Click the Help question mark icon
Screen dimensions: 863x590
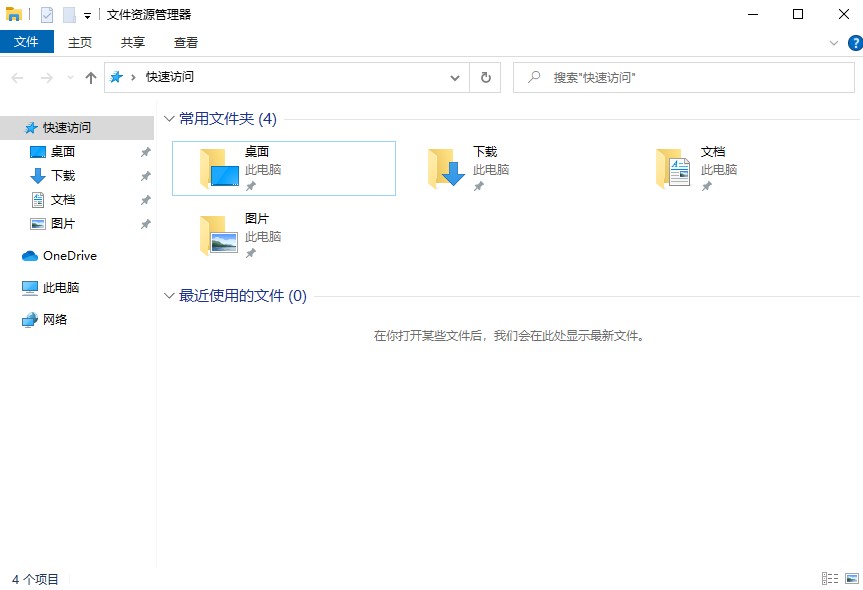[x=853, y=42]
